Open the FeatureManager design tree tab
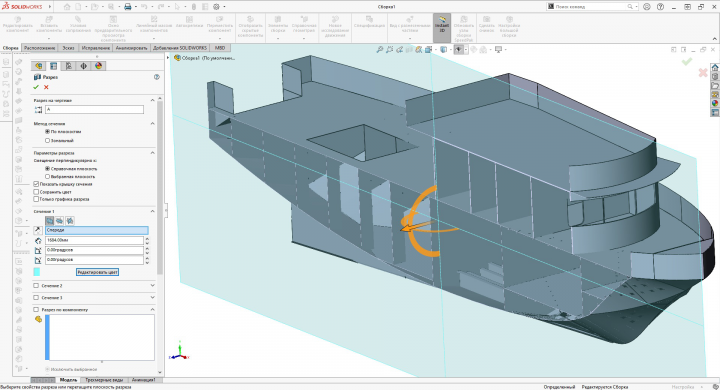 click(x=39, y=66)
